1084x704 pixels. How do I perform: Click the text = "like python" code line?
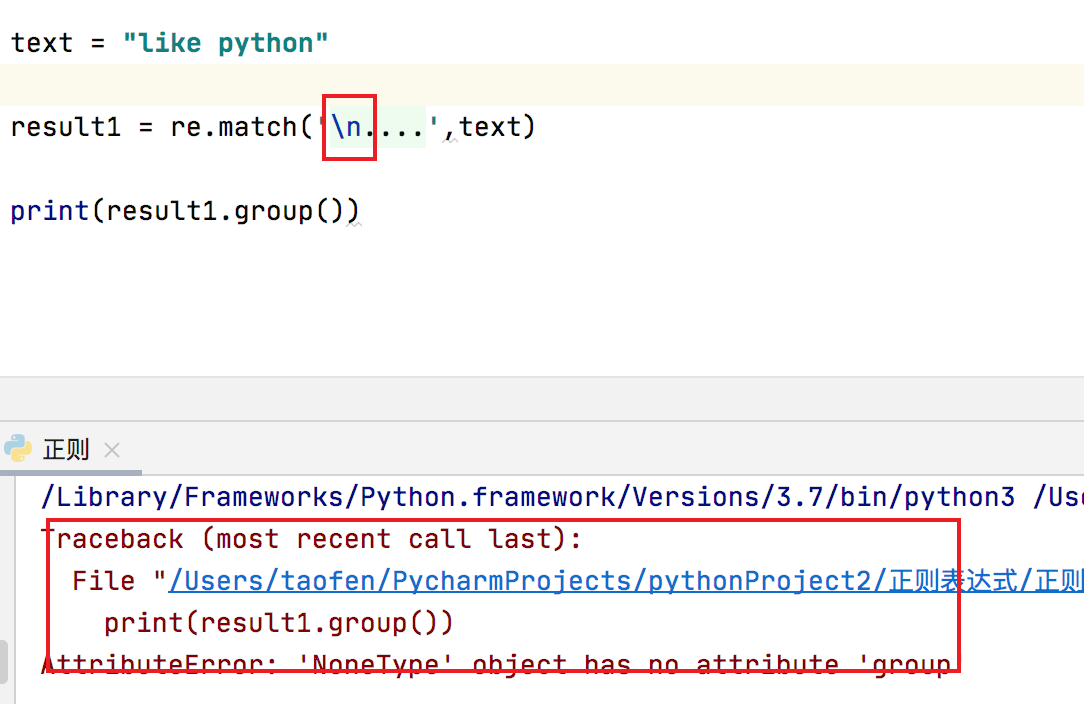[169, 43]
